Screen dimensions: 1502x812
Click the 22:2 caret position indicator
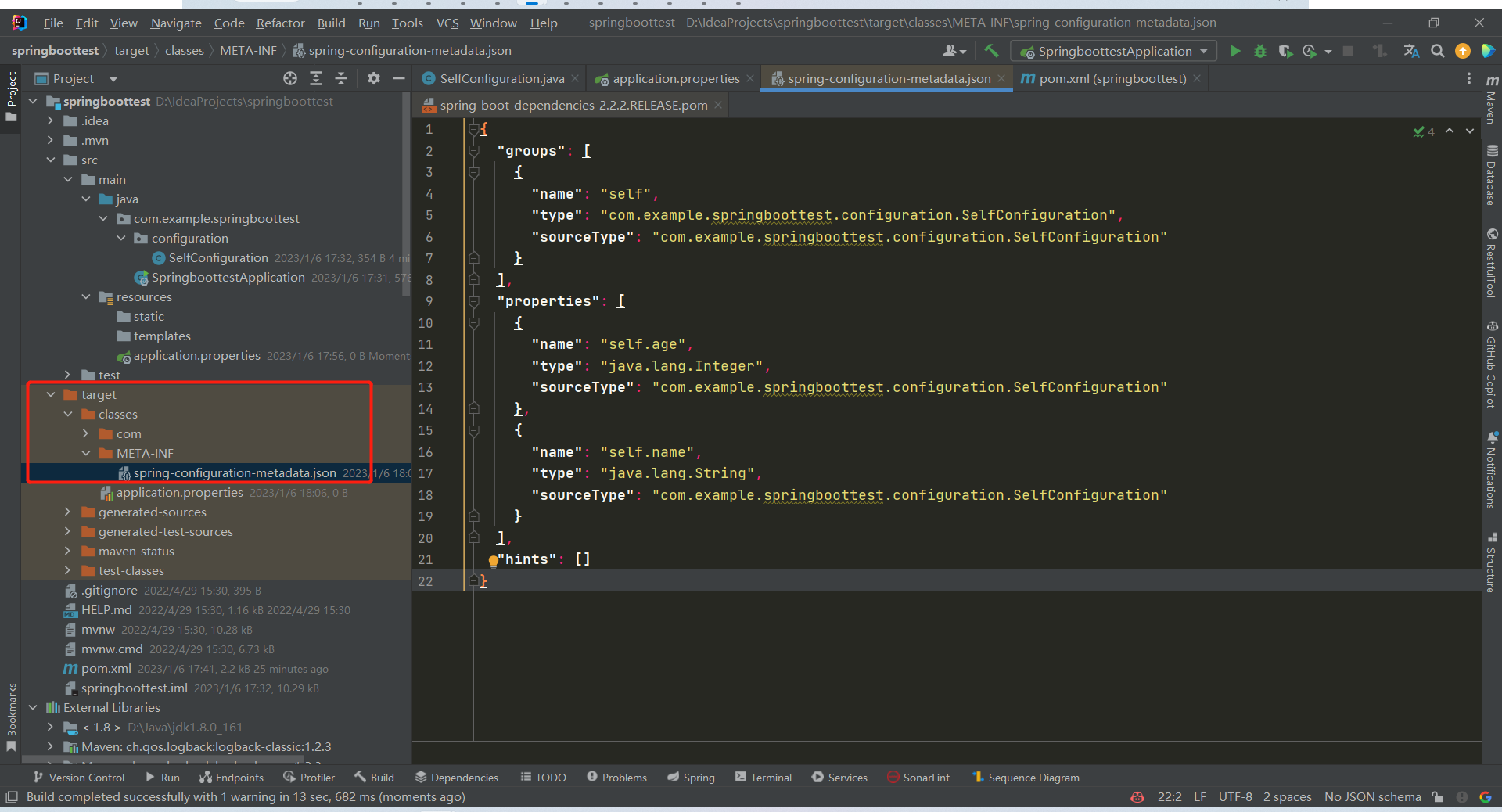click(1170, 797)
